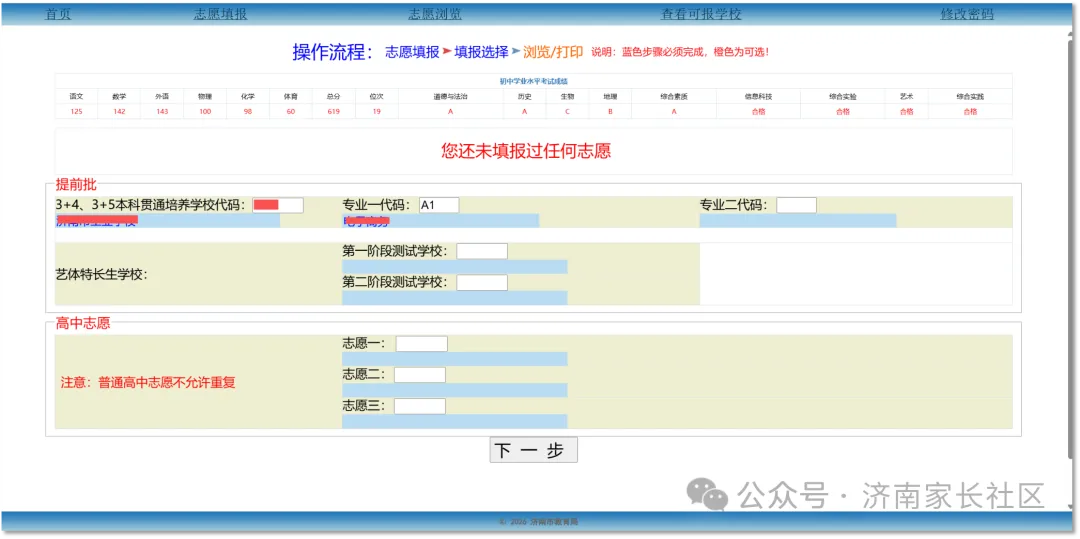Screen dimensions: 1080x539
Task: Click the 物理 score 100
Action: click(x=205, y=112)
